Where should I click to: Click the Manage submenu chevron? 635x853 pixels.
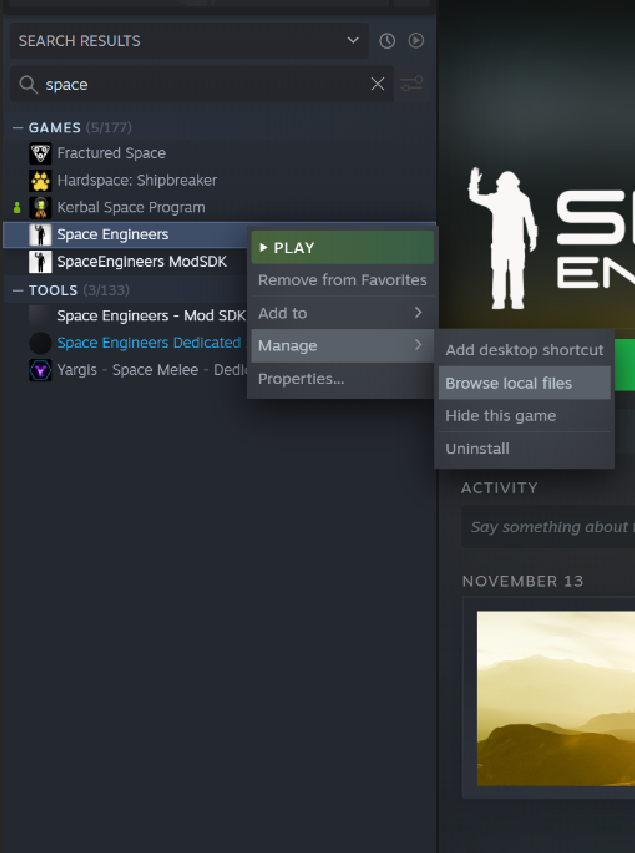[x=418, y=345]
